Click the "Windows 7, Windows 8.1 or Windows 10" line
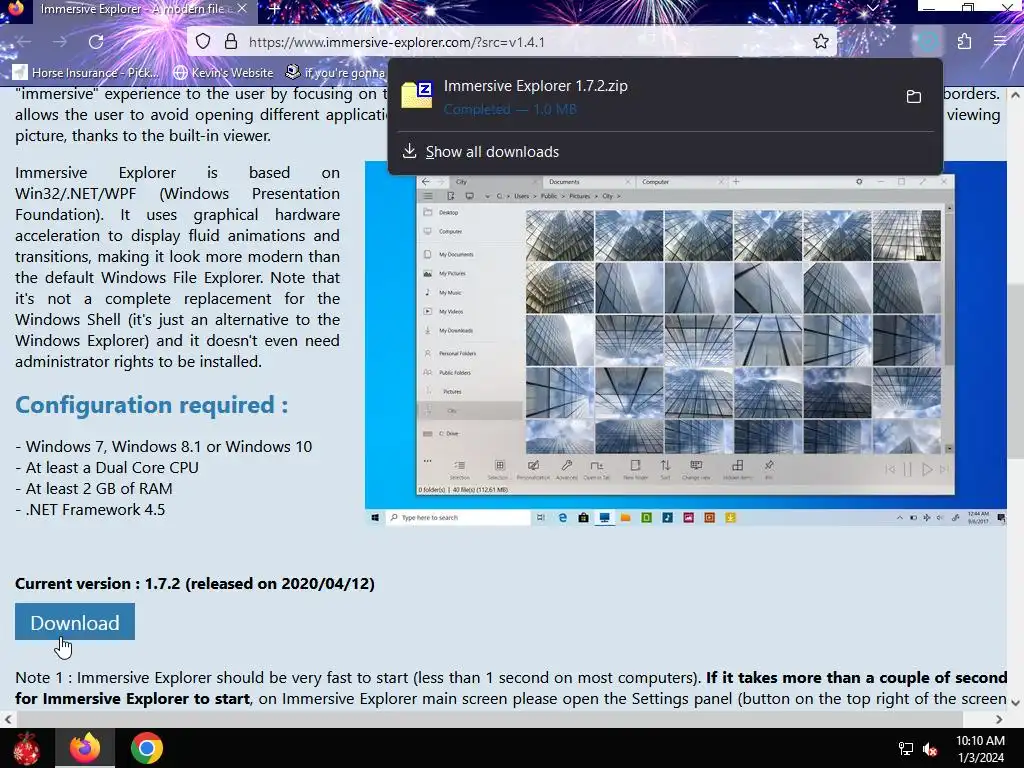 [164, 447]
